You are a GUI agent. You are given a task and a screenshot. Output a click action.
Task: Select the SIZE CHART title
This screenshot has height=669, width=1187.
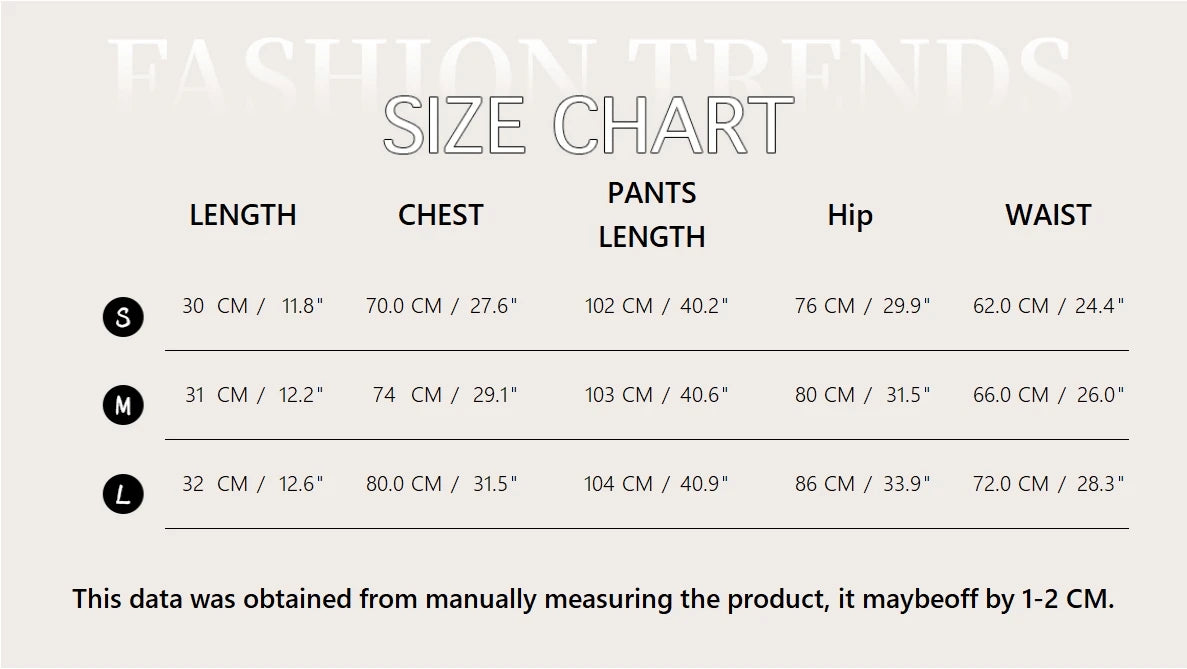click(589, 126)
